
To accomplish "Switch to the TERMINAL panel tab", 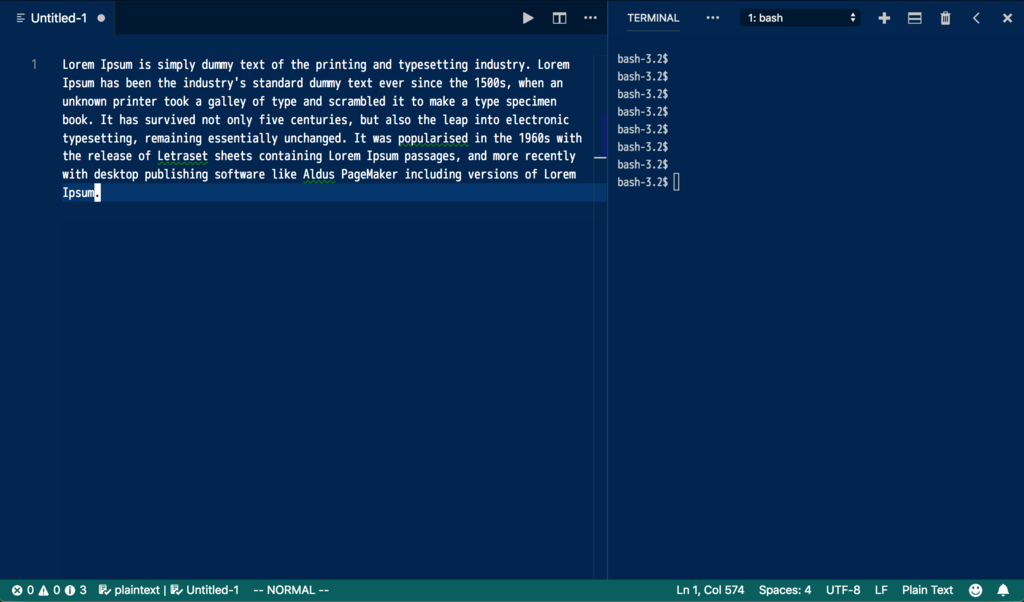I will coord(653,18).
